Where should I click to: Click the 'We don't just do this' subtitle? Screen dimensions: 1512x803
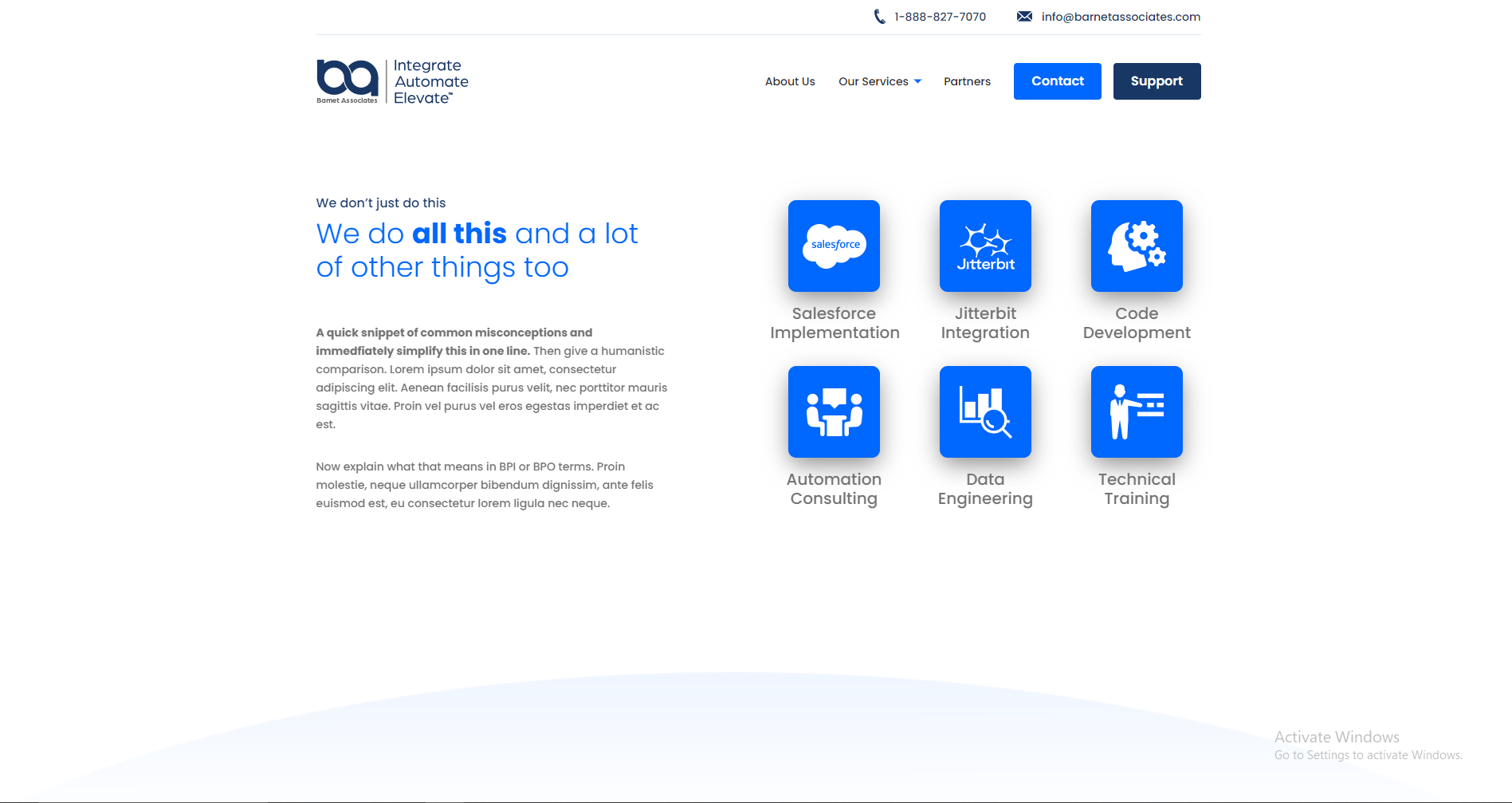(x=381, y=203)
